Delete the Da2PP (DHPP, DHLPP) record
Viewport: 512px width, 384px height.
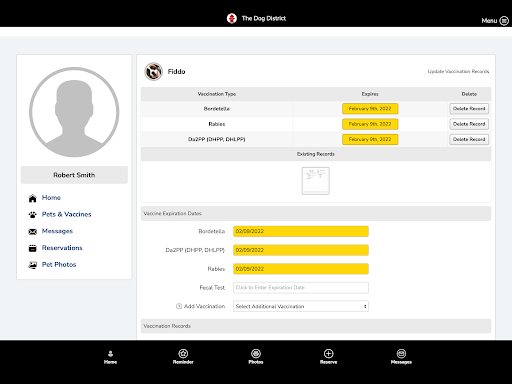point(469,139)
